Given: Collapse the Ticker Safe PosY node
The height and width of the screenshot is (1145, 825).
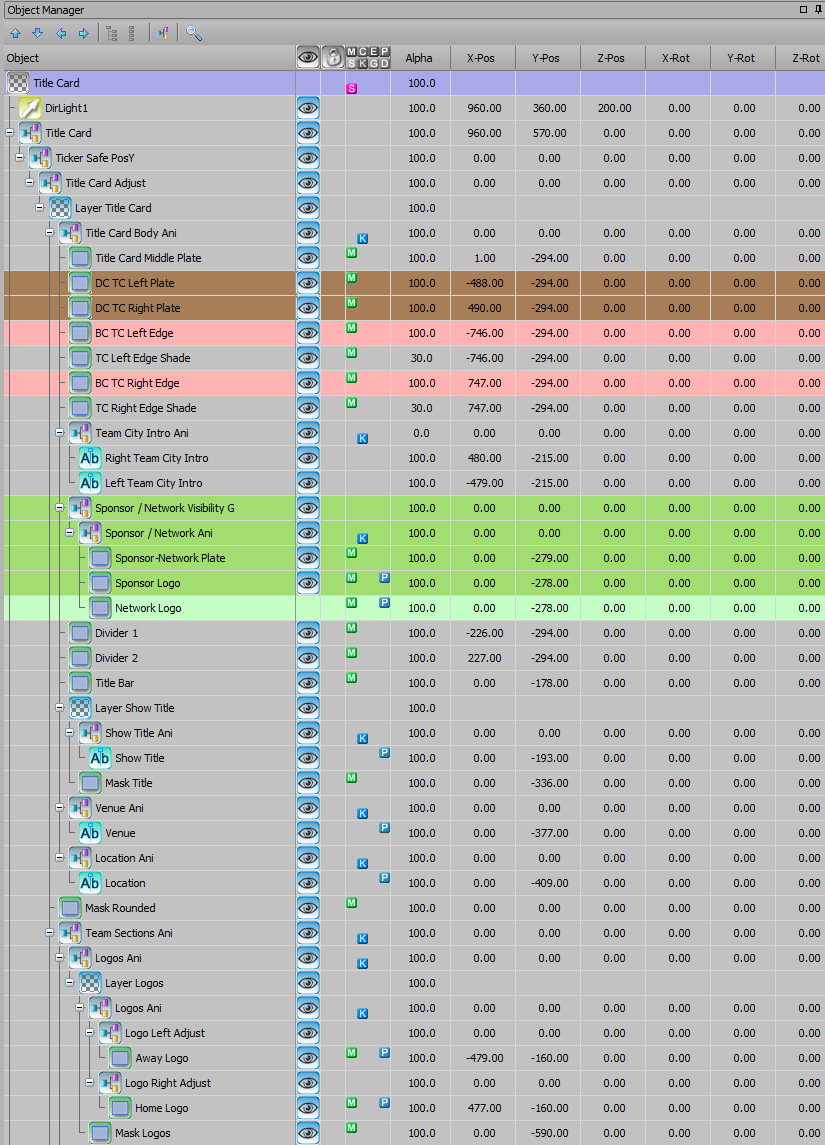Looking at the screenshot, I should 20,158.
